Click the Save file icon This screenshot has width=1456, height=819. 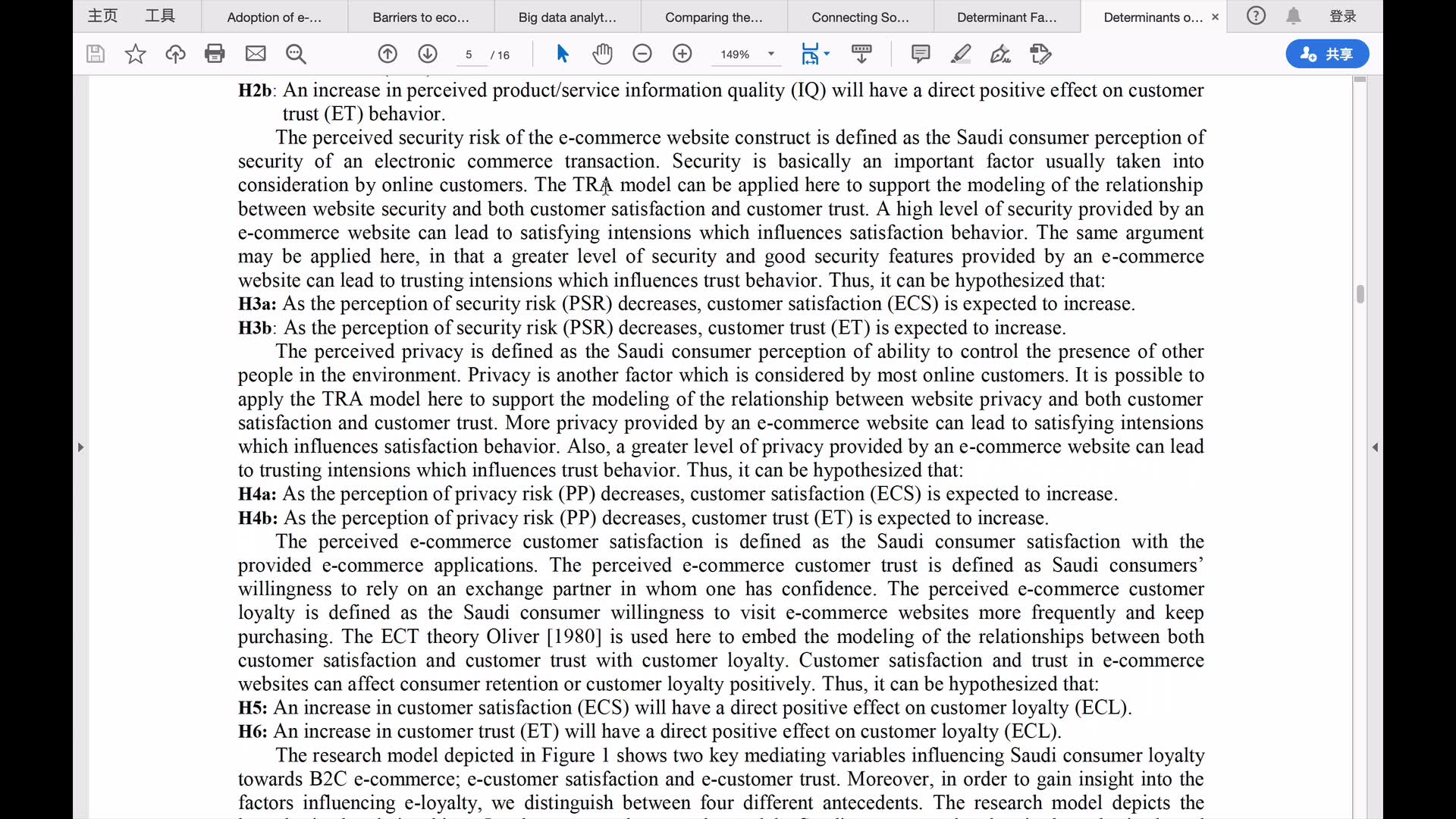point(95,54)
